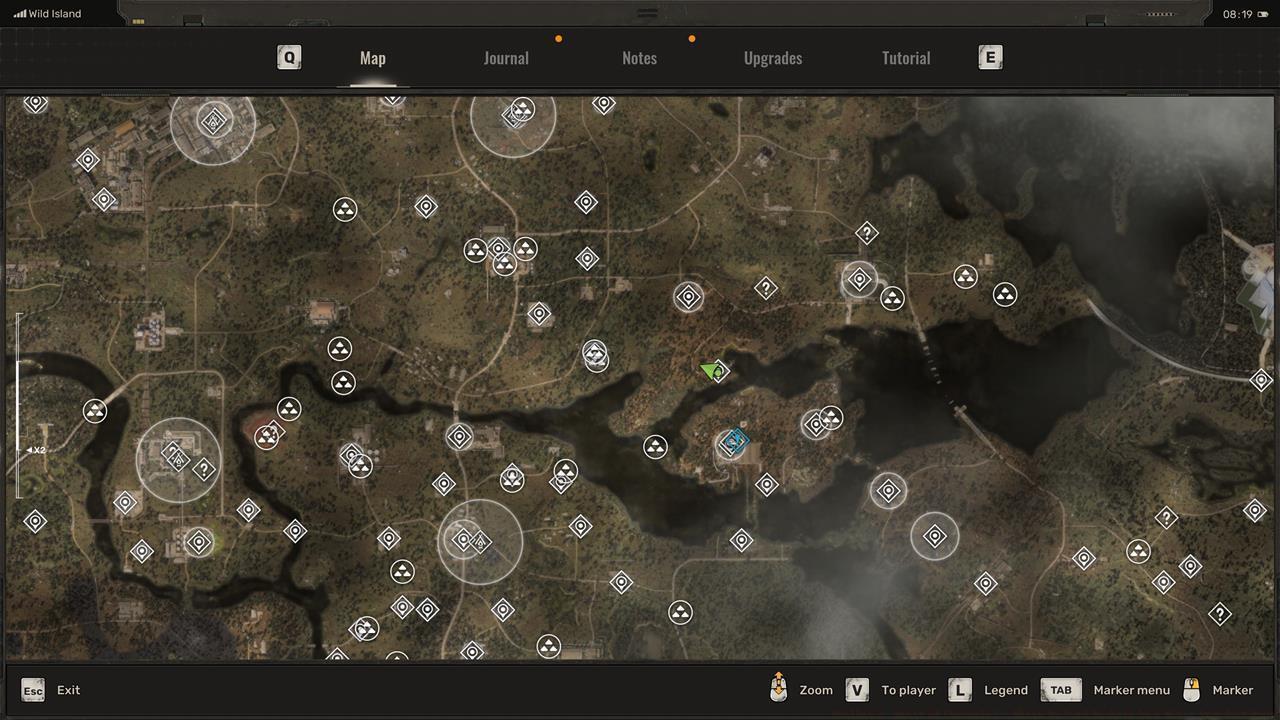Click the Map tab
Screen dimensions: 1280x720
click(x=372, y=58)
